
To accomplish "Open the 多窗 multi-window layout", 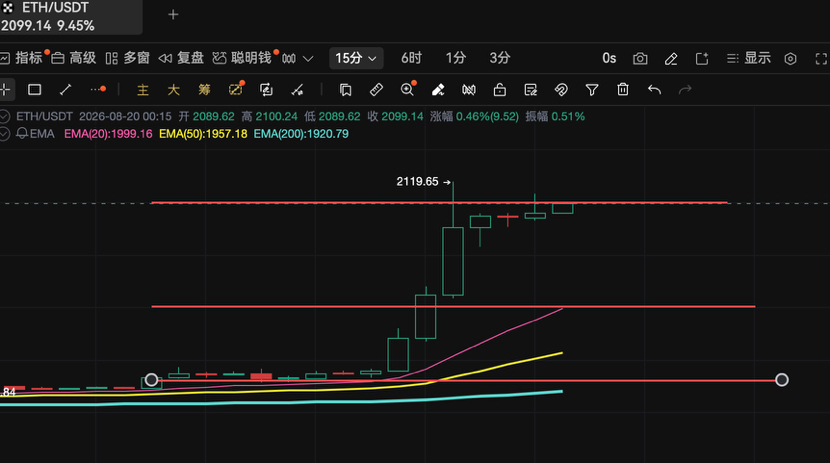I will point(128,58).
